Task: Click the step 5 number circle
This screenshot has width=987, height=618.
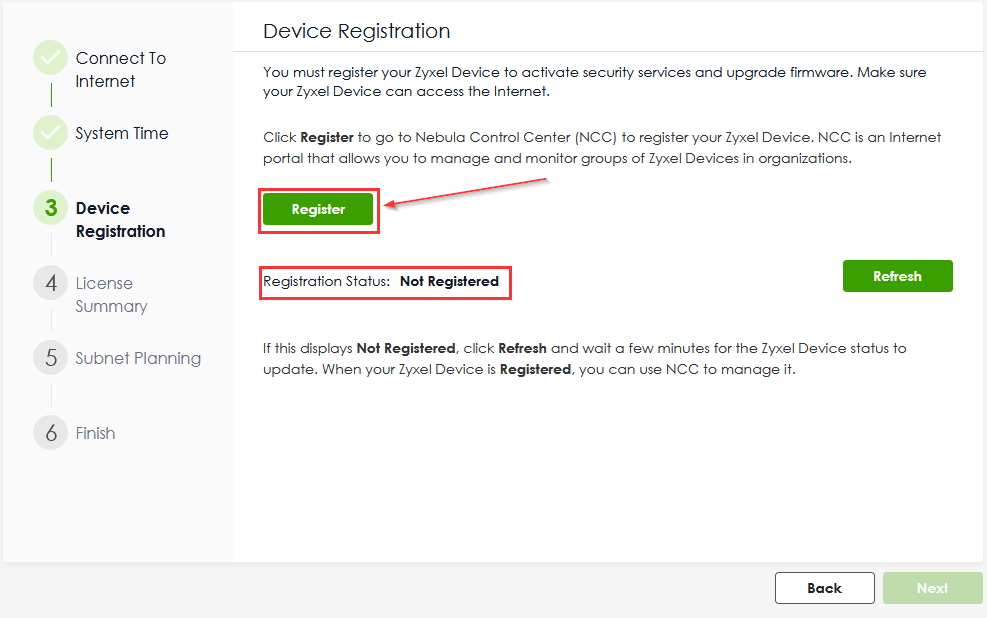Action: [50, 358]
